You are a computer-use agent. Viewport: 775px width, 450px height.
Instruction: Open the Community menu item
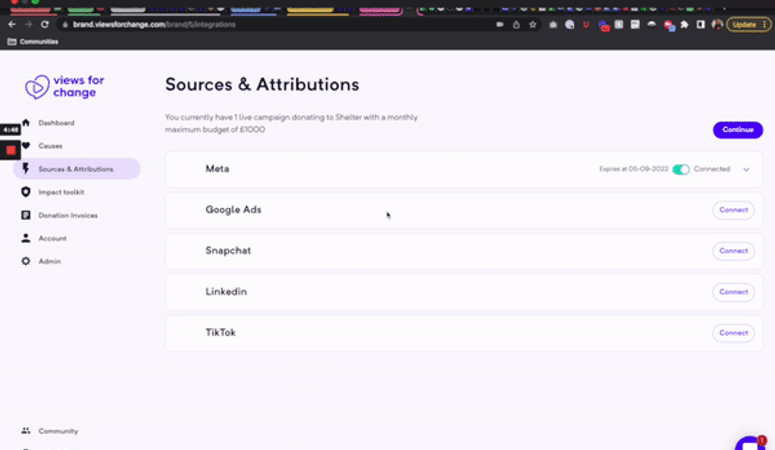58,431
